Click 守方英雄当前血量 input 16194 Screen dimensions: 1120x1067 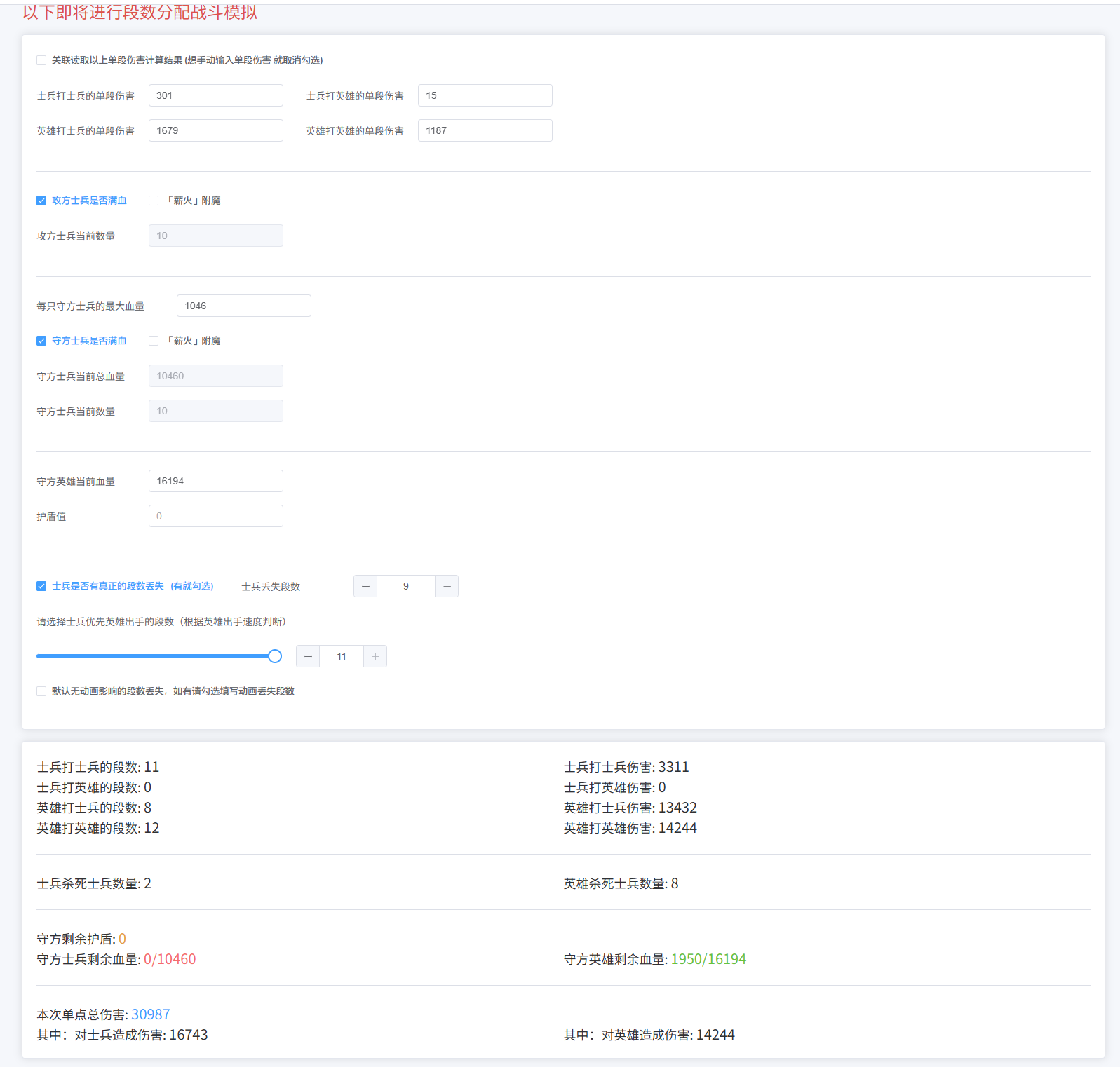(x=216, y=481)
